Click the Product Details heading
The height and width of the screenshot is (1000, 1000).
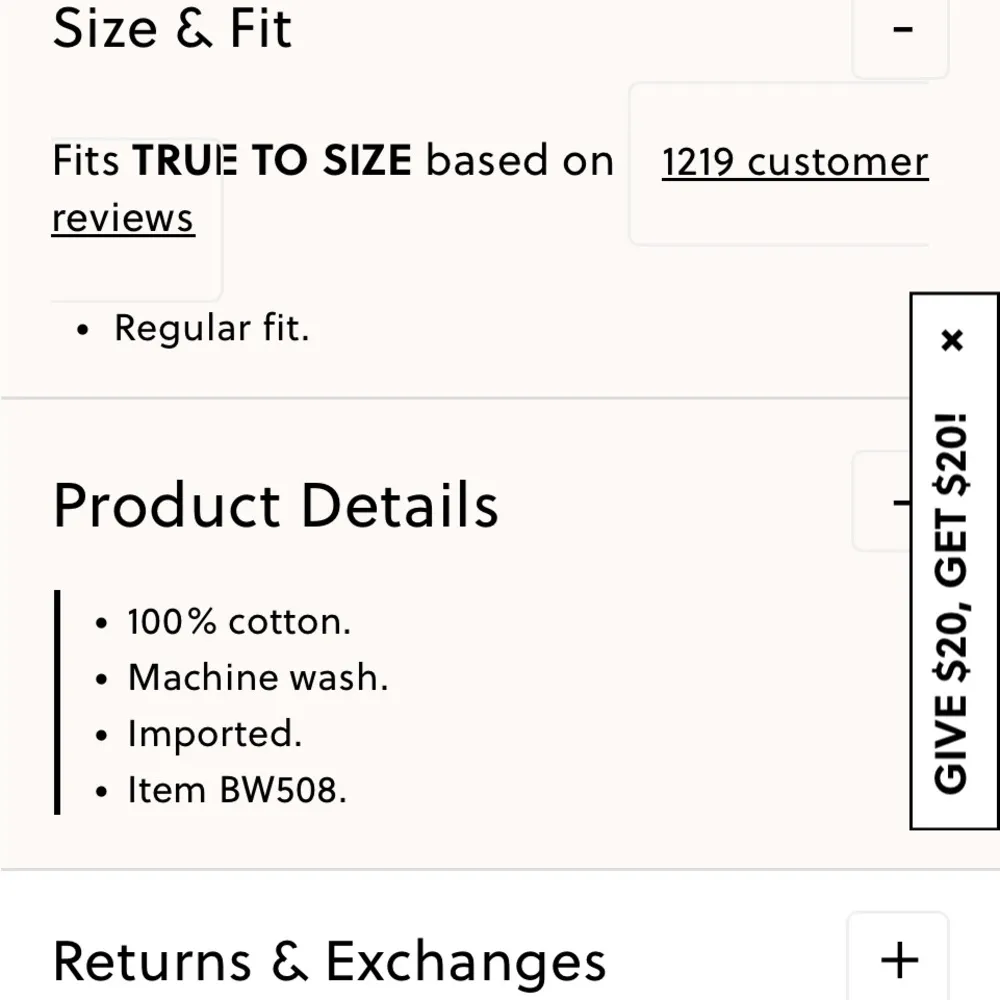[275, 505]
